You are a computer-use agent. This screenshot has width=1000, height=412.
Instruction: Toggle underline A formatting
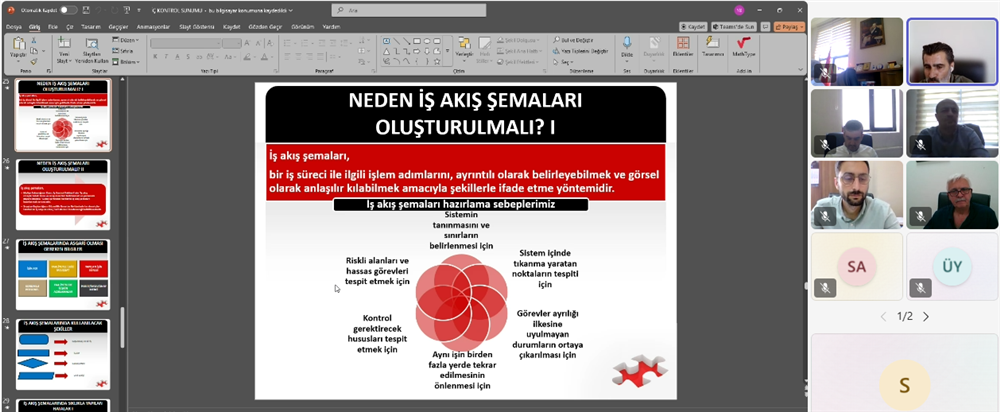tap(176, 56)
